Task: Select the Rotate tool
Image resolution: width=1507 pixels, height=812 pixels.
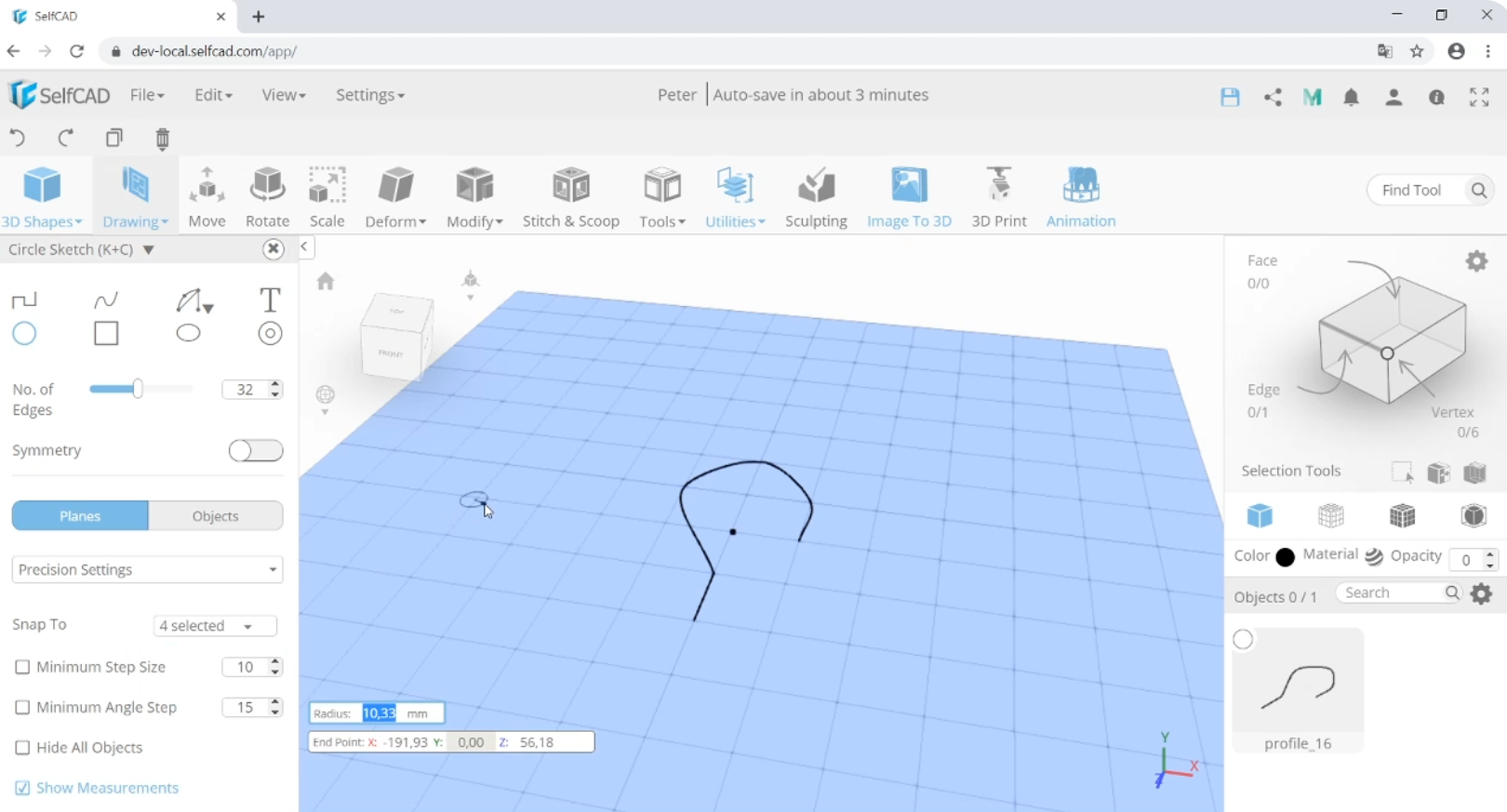Action: tap(267, 196)
